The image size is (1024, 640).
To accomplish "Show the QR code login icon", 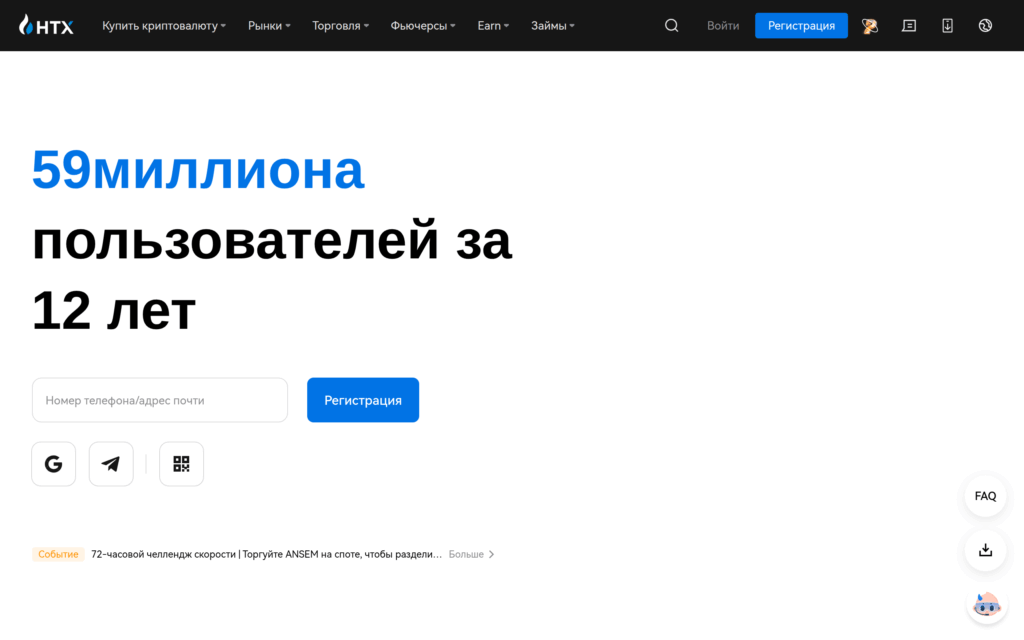I will (x=182, y=464).
